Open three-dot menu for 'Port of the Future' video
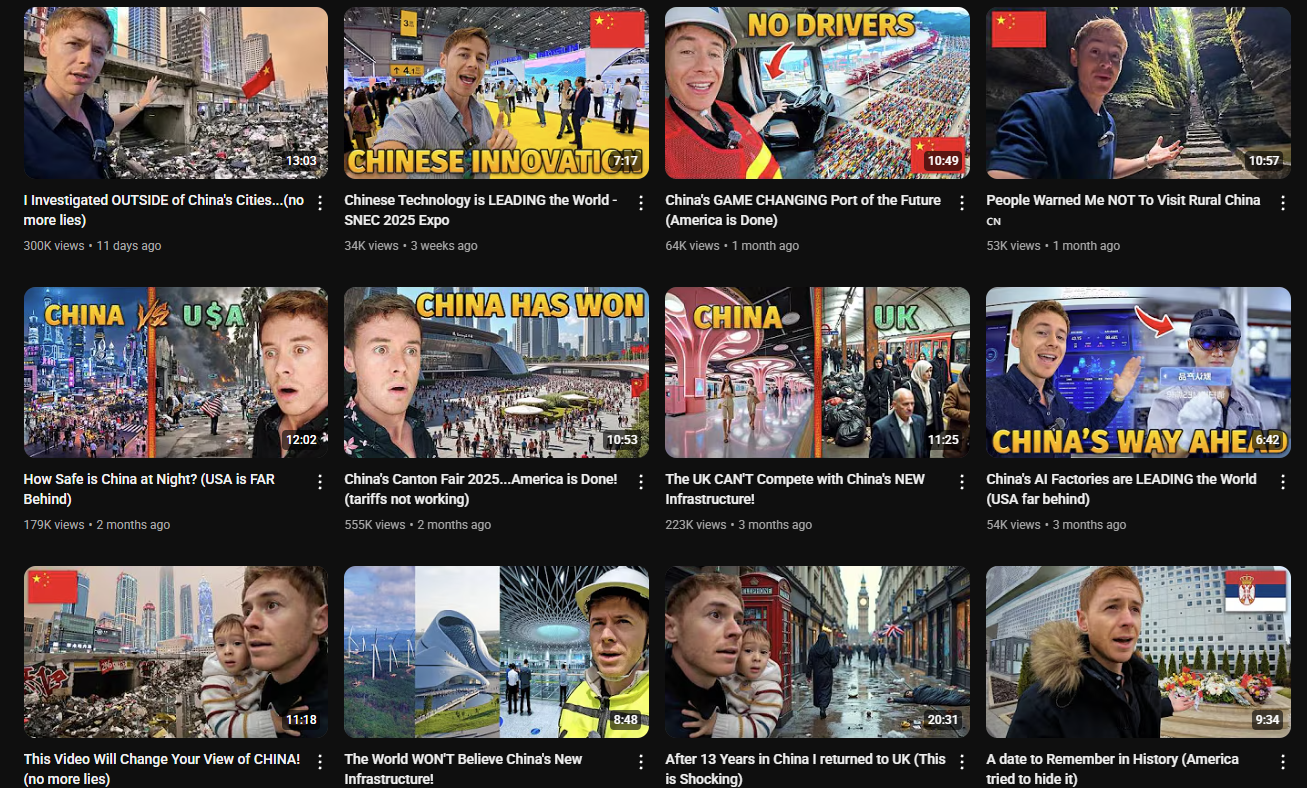Viewport: 1307px width, 788px height. pyautogui.click(x=962, y=203)
